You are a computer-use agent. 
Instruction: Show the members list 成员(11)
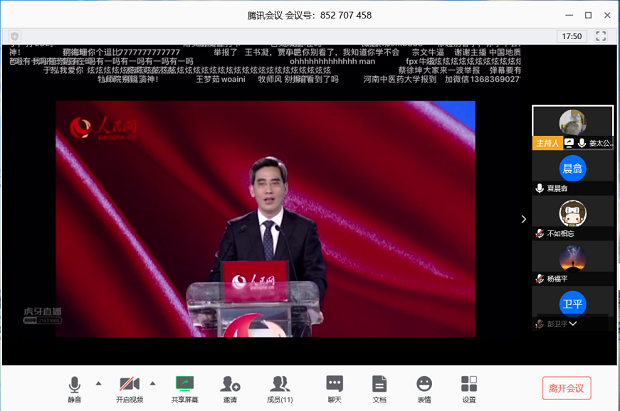pos(280,387)
